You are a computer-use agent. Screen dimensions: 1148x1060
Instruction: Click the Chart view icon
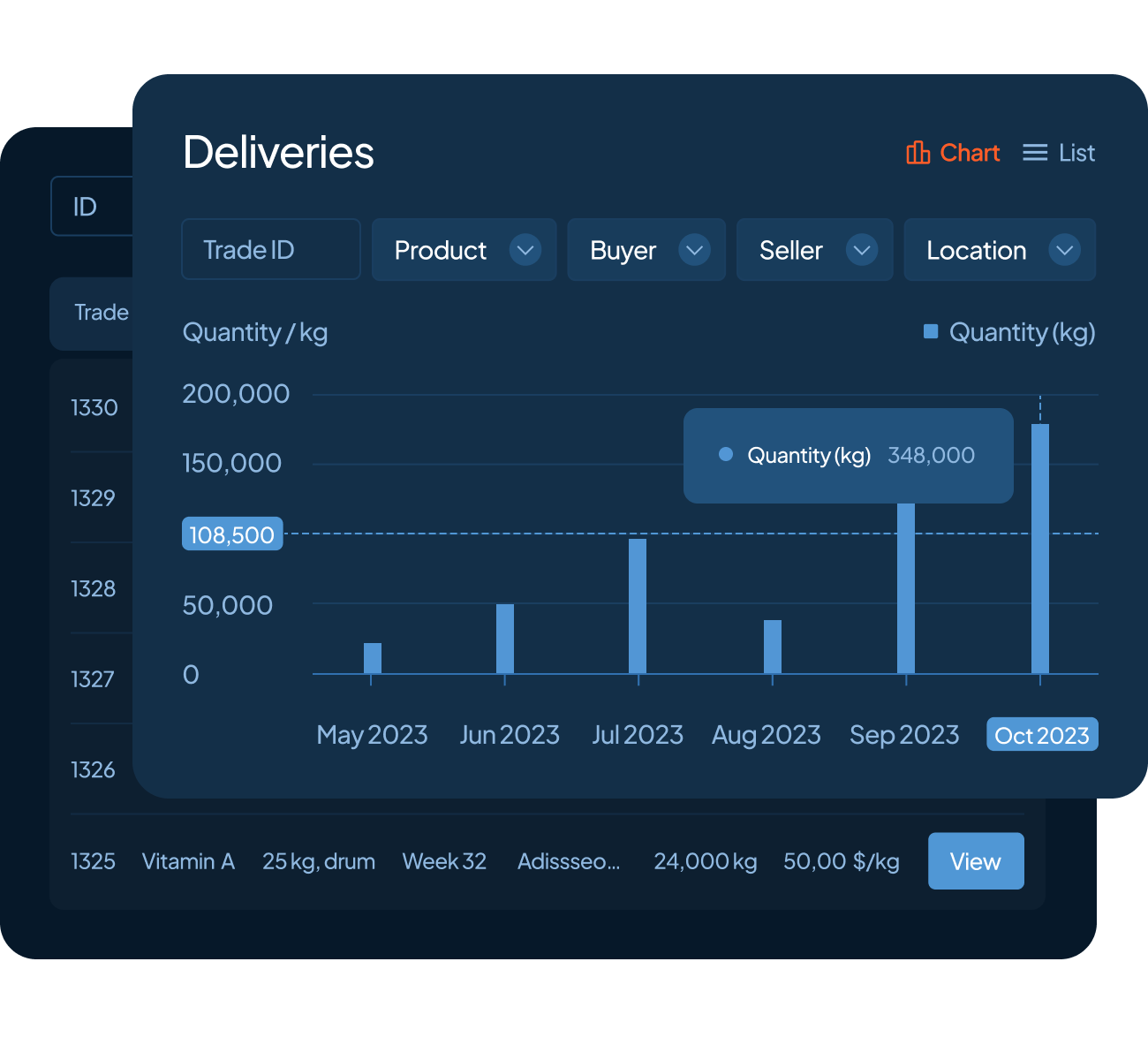pyautogui.click(x=918, y=153)
